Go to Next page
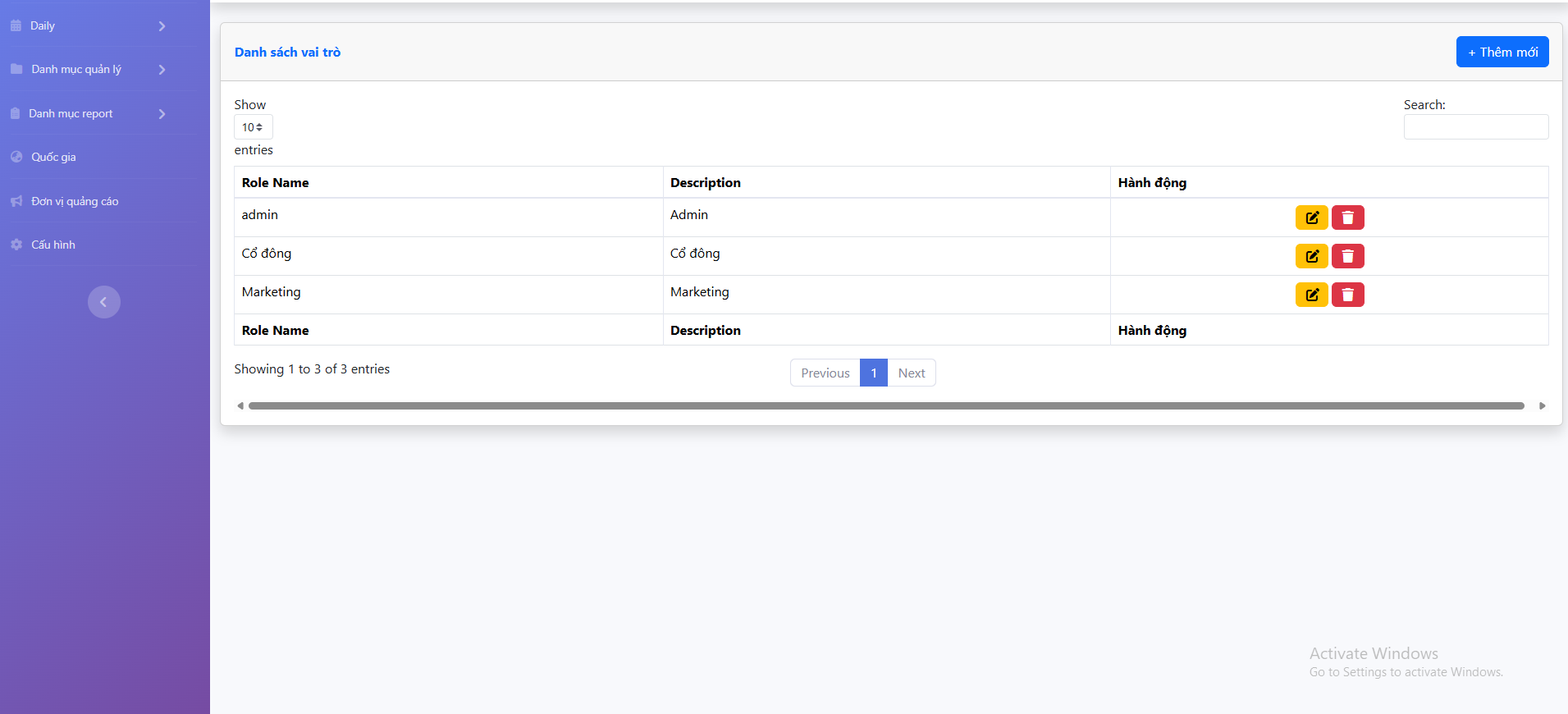1568x714 pixels. coord(911,373)
